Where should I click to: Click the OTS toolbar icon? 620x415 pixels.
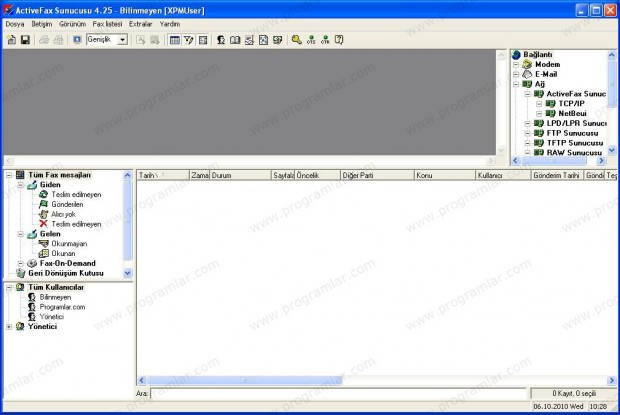(x=311, y=40)
